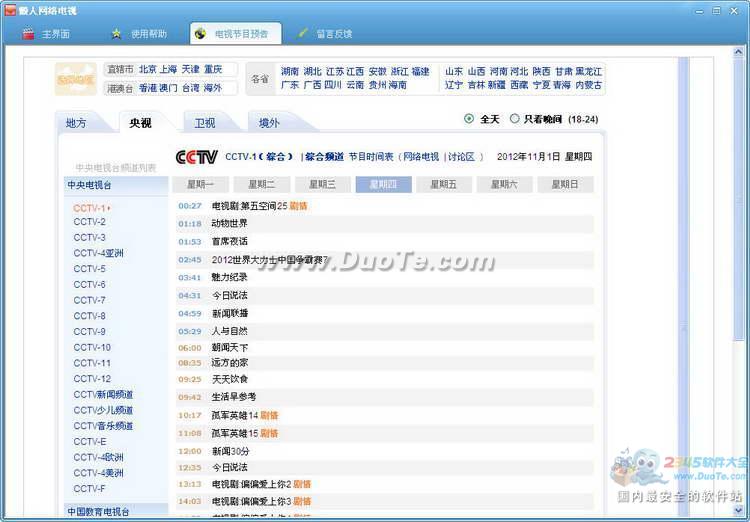This screenshot has height=522, width=750.
Task: Switch to the 电视节目预告 tab
Action: [235, 33]
